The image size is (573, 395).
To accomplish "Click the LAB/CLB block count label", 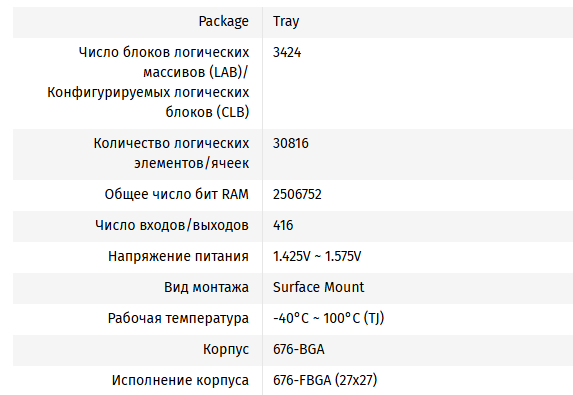I will click(148, 82).
